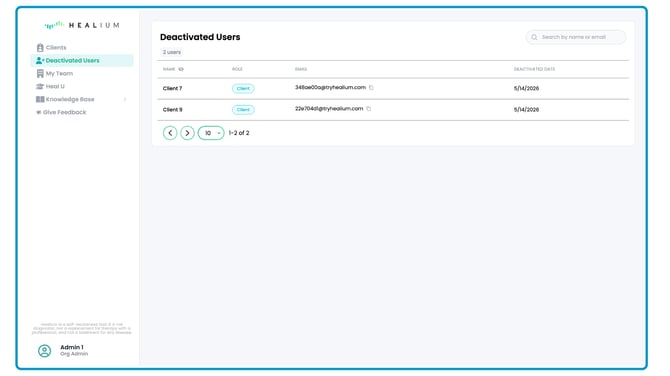Open rows per page dropdown
670x376 pixels.
tap(211, 133)
